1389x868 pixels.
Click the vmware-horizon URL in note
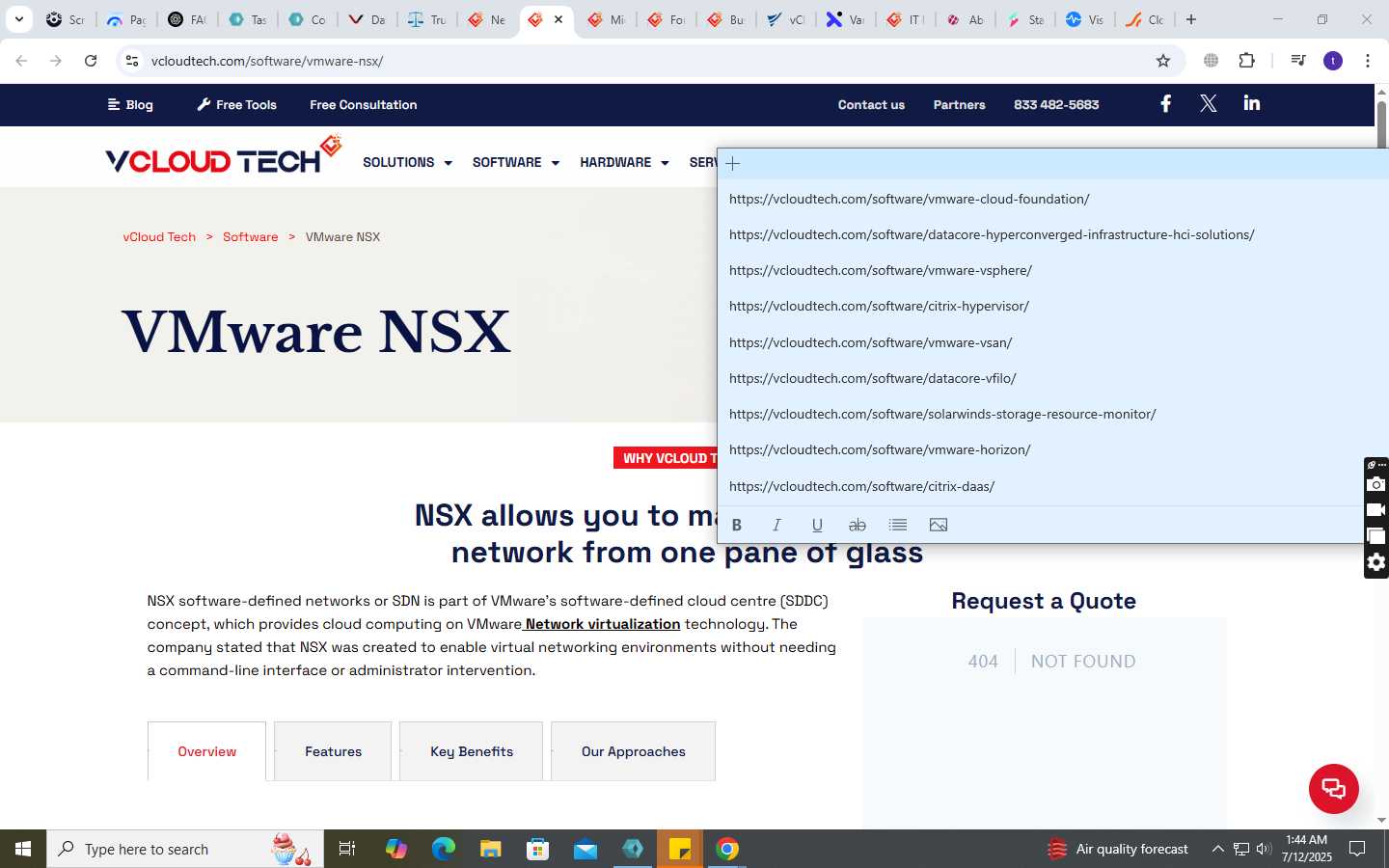(880, 449)
